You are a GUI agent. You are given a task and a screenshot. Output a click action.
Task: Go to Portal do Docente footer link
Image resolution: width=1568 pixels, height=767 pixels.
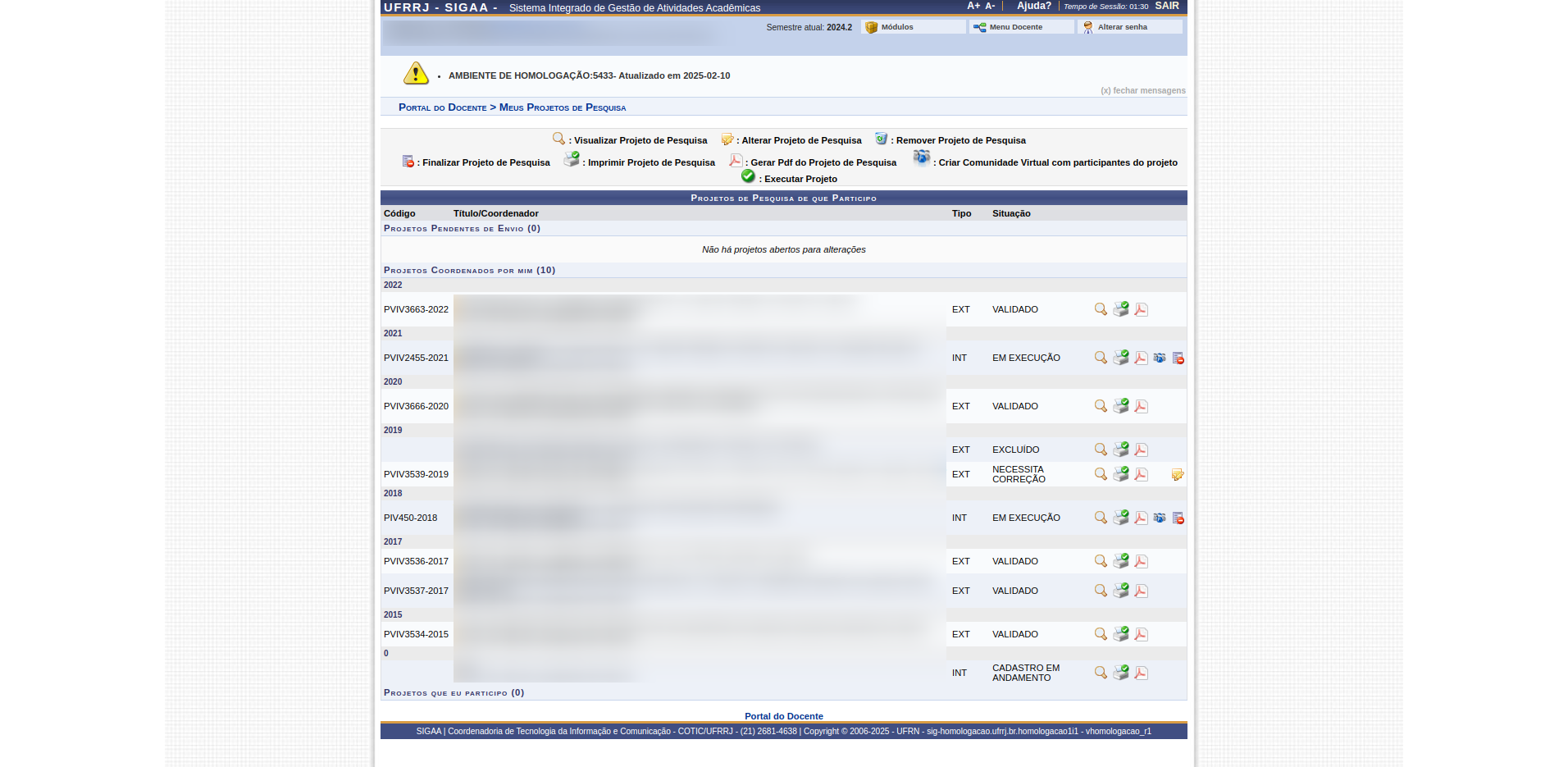783,716
